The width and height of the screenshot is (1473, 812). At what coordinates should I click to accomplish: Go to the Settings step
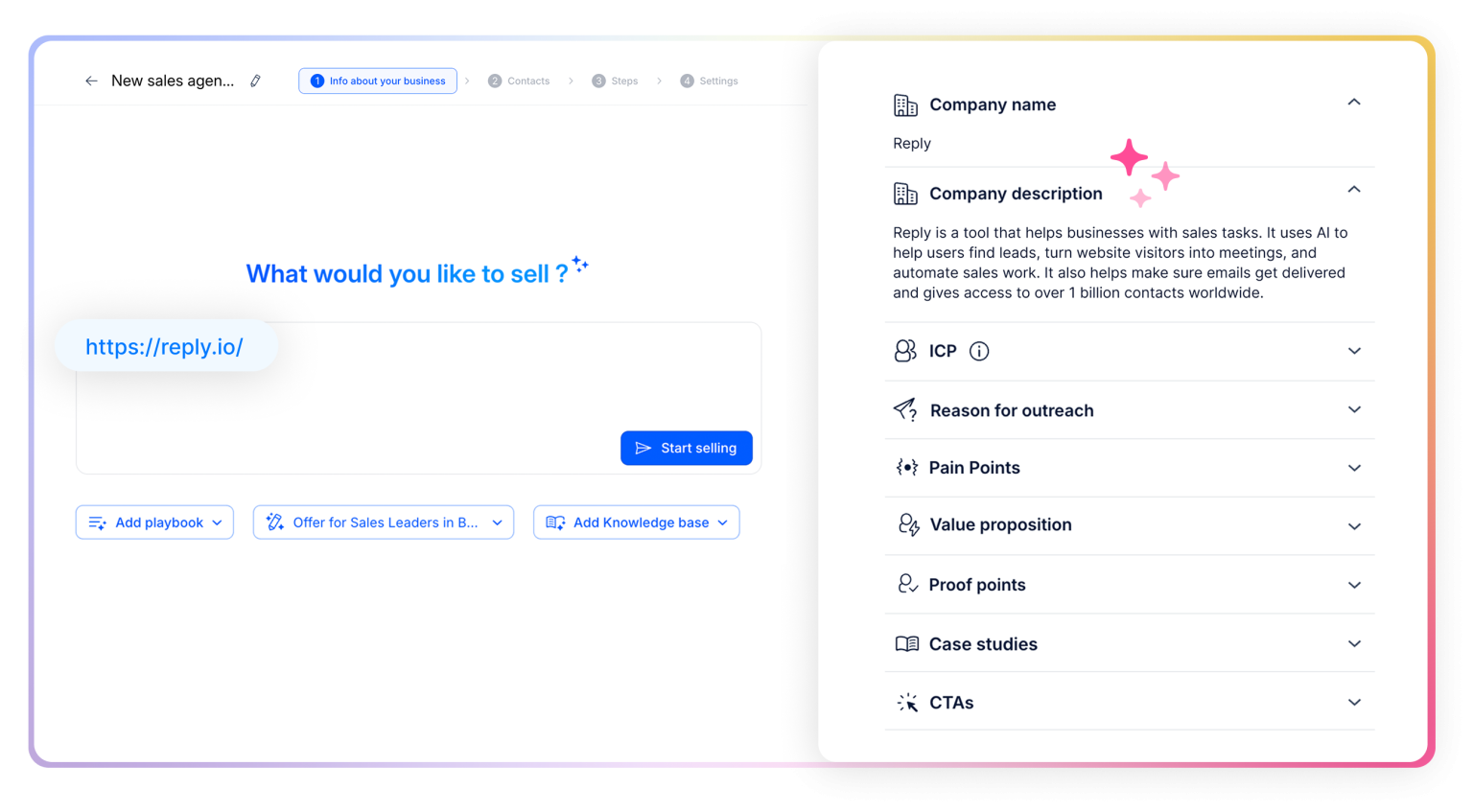coord(710,81)
